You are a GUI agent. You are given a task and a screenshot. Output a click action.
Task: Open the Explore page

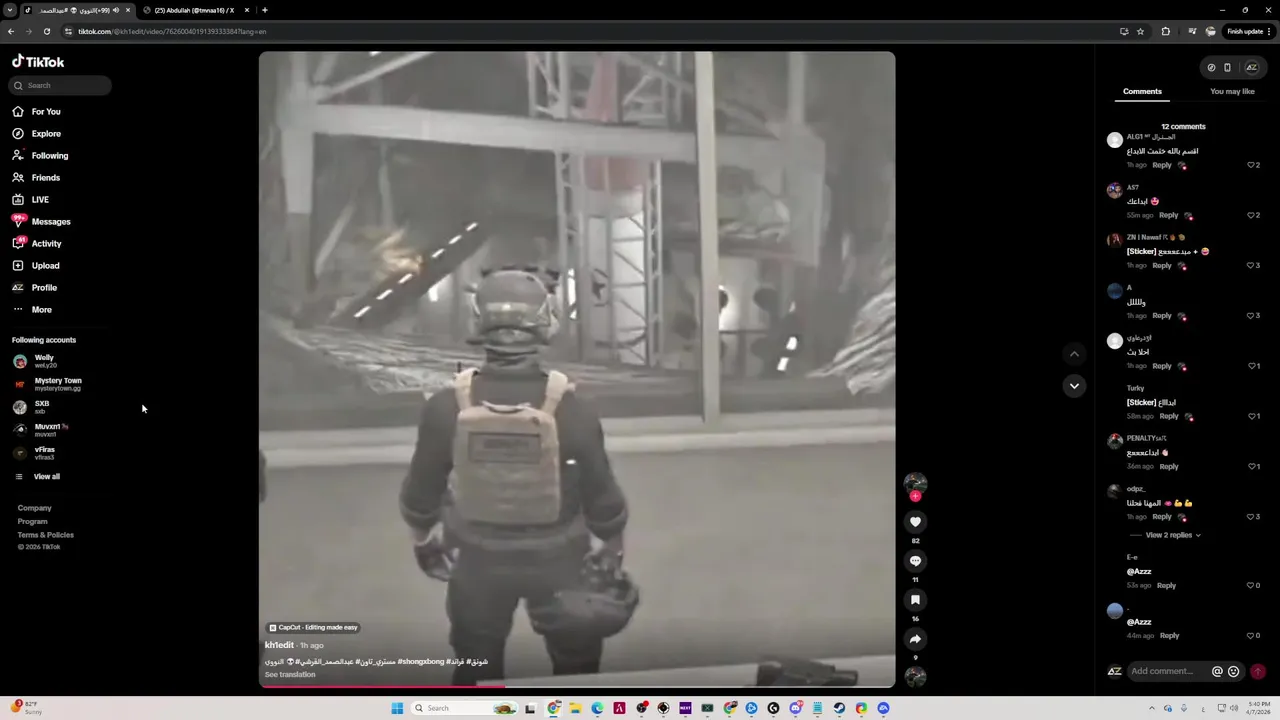pyautogui.click(x=37, y=134)
